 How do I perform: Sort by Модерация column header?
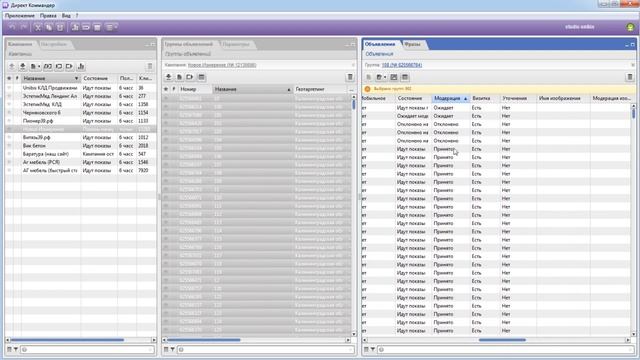click(x=450, y=98)
